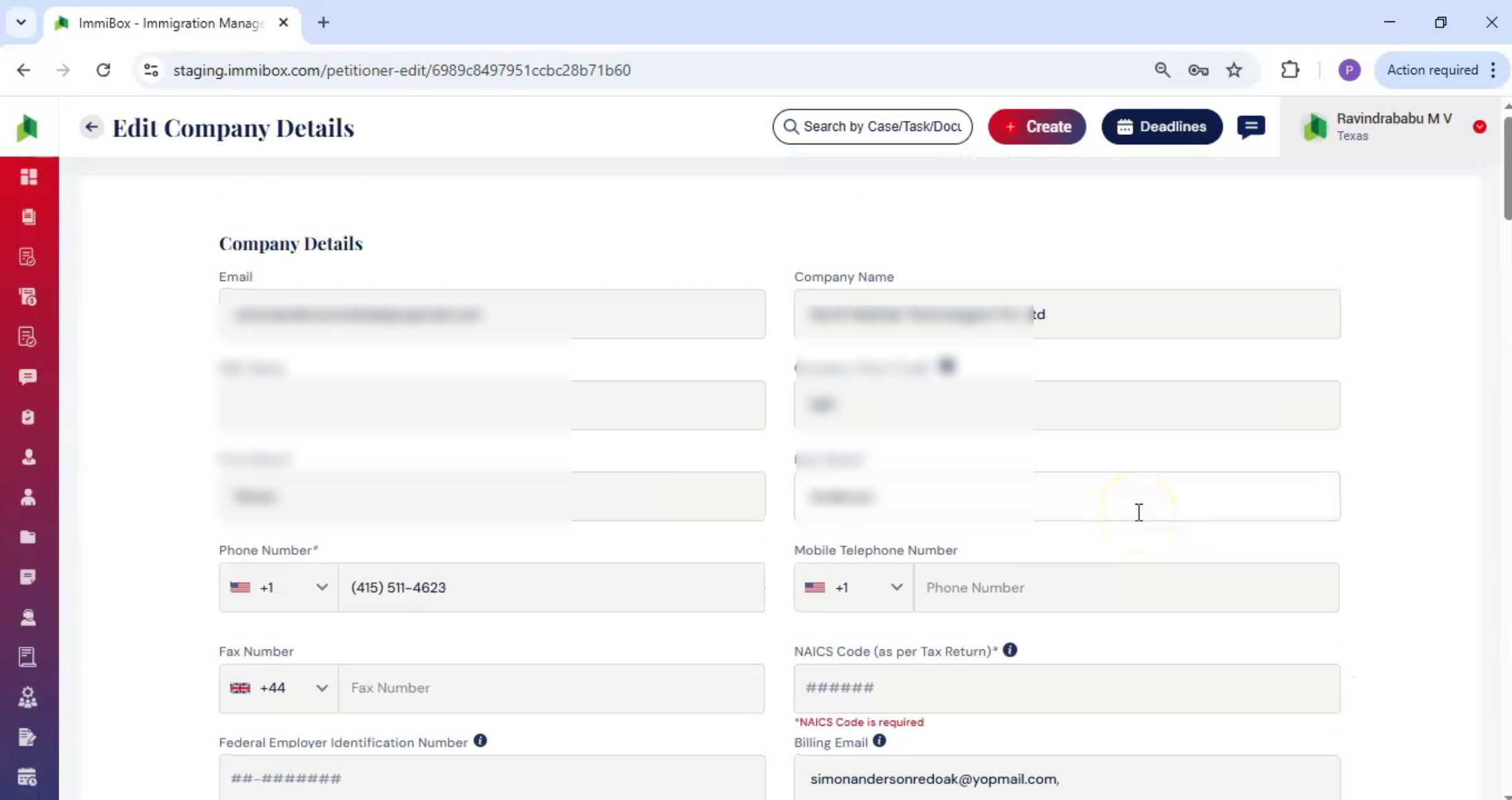Expand Phone Number country code +1 dropdown
The height and width of the screenshot is (800, 1512).
coord(279,587)
